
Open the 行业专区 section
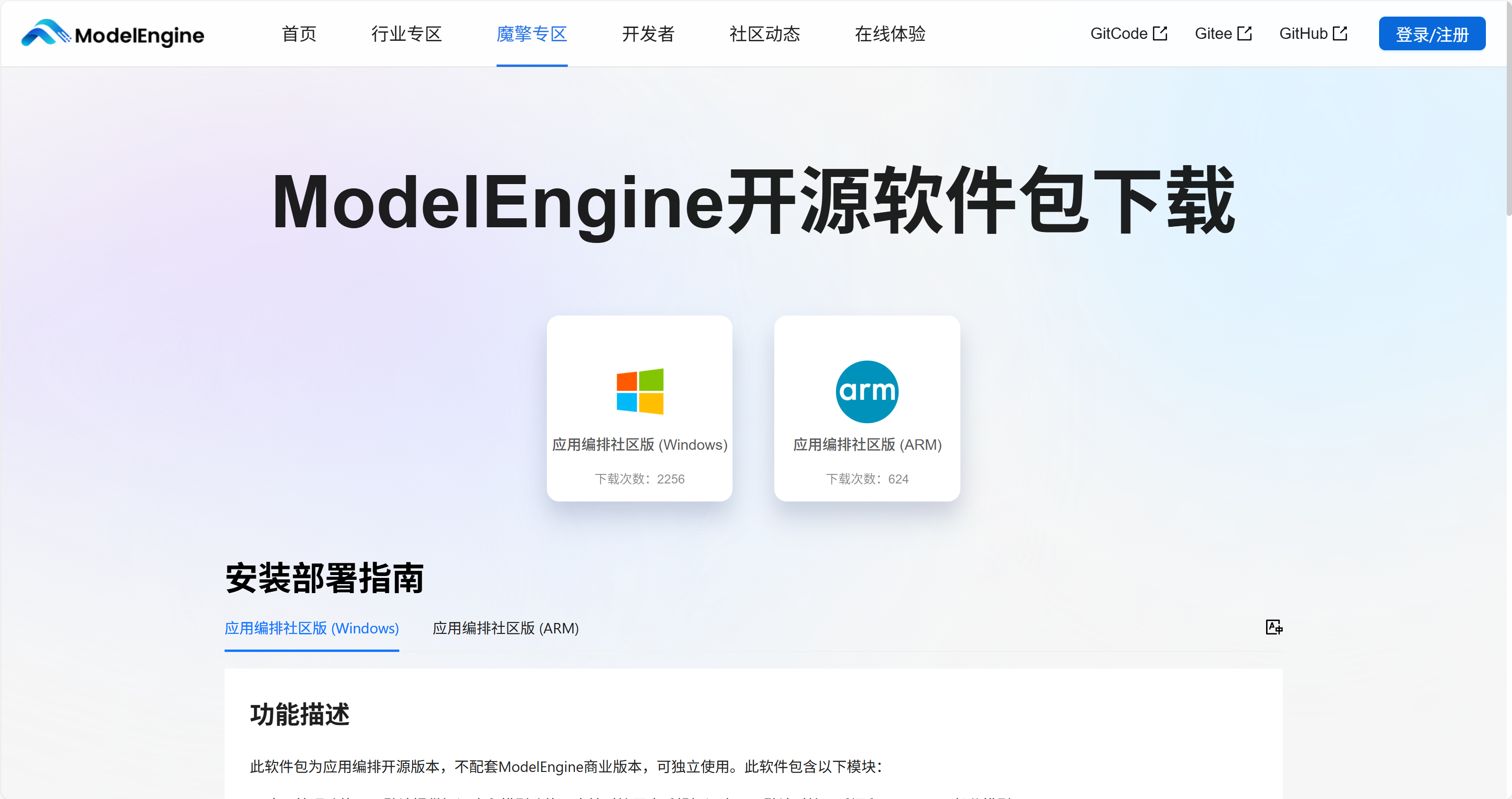coord(406,33)
